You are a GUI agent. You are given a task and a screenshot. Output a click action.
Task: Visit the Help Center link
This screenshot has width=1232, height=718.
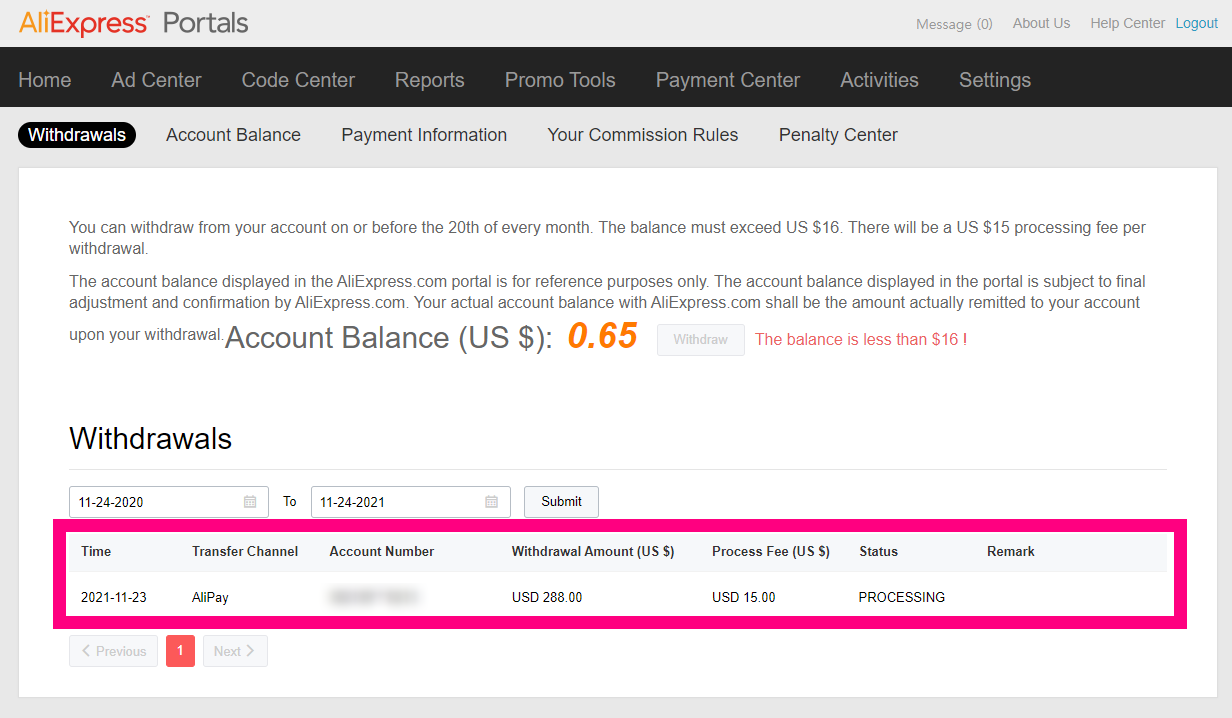point(1128,23)
